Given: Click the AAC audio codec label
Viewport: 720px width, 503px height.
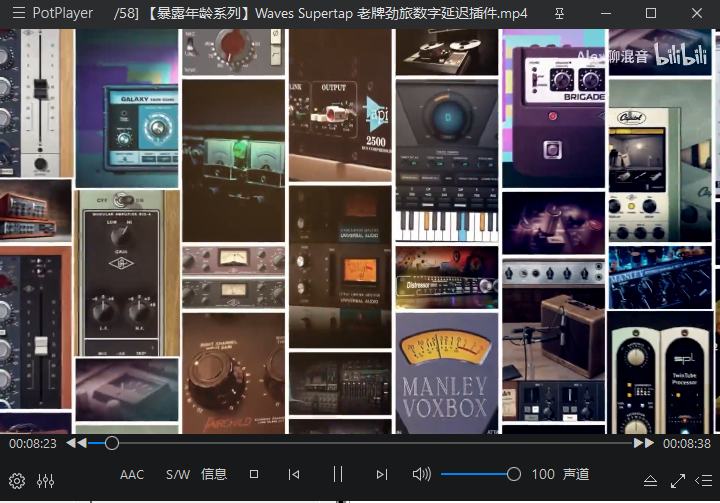Looking at the screenshot, I should tap(132, 475).
